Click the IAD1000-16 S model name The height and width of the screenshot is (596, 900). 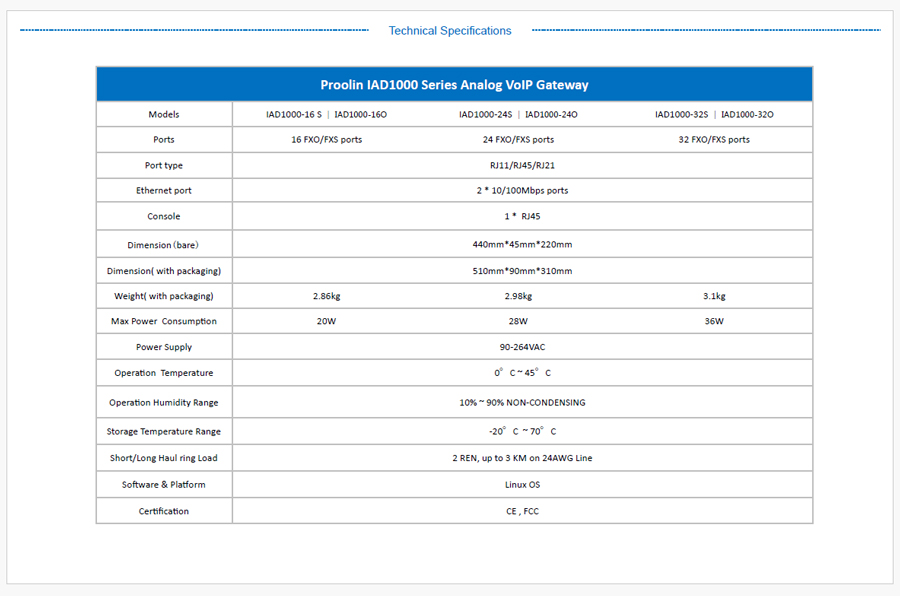coord(294,115)
